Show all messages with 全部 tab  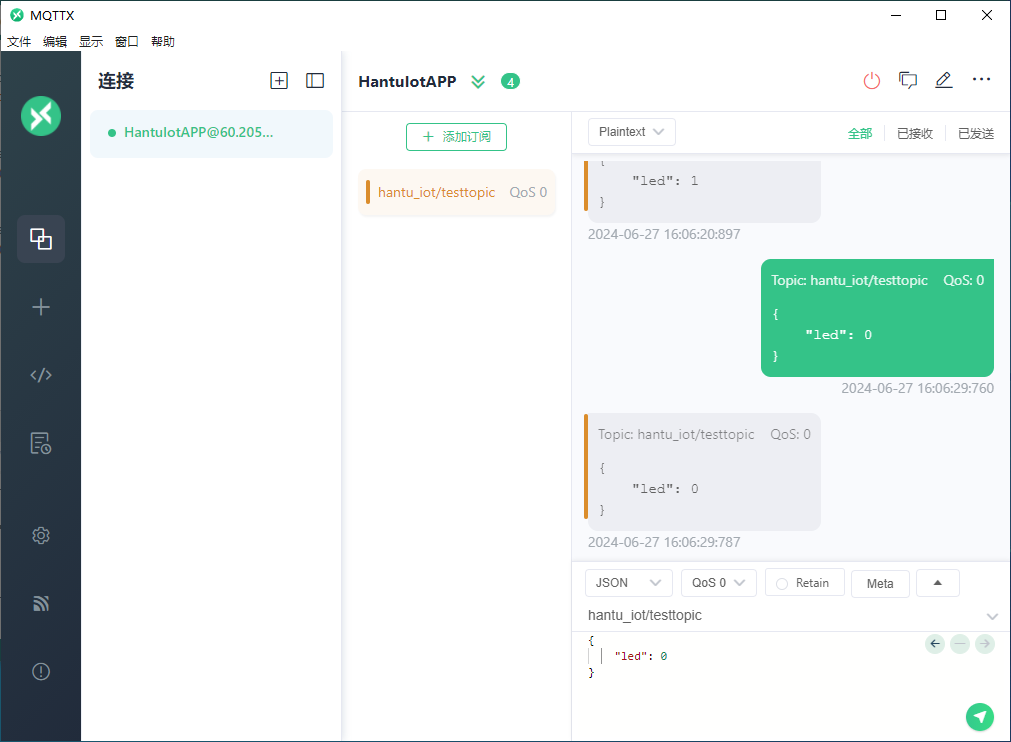click(x=859, y=133)
